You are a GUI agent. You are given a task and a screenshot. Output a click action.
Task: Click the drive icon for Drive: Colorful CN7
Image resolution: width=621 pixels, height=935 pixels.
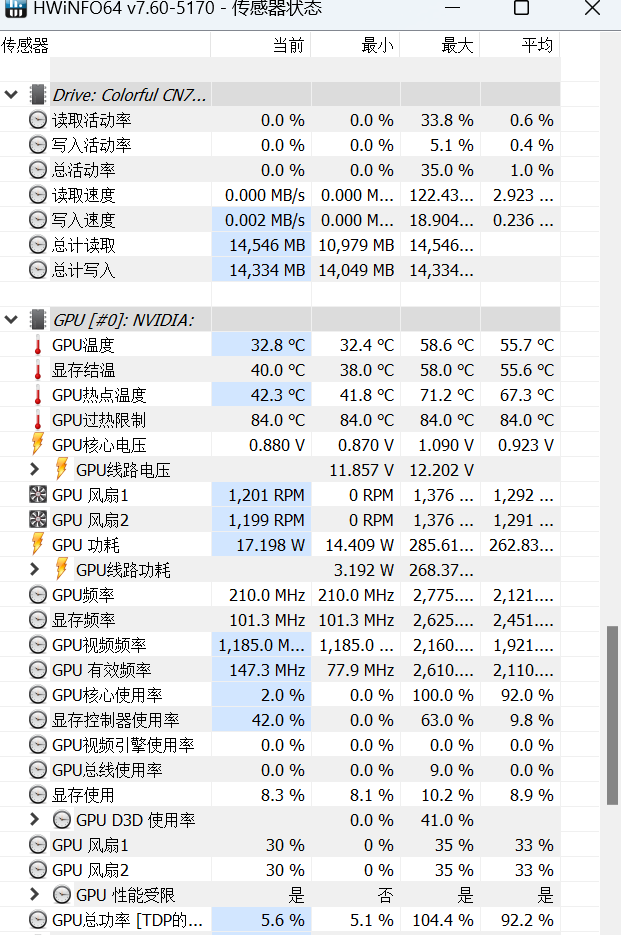click(x=36, y=94)
